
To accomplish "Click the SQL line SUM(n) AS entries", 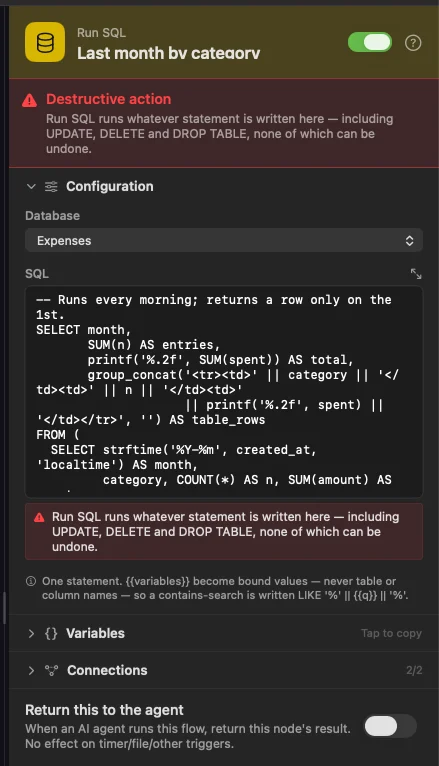I will (x=154, y=345).
